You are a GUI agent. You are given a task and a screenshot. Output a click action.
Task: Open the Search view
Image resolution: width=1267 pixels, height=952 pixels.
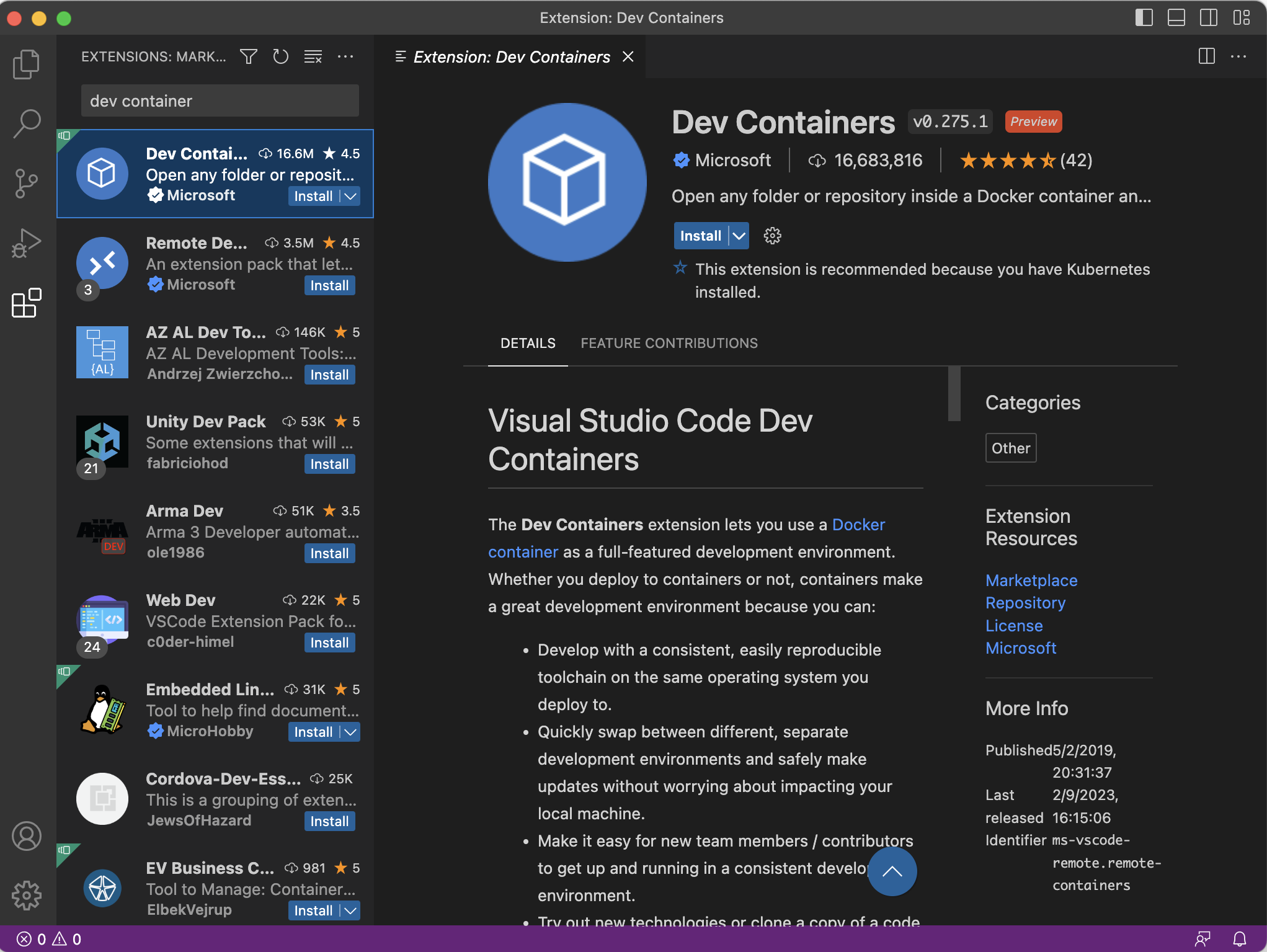click(26, 123)
